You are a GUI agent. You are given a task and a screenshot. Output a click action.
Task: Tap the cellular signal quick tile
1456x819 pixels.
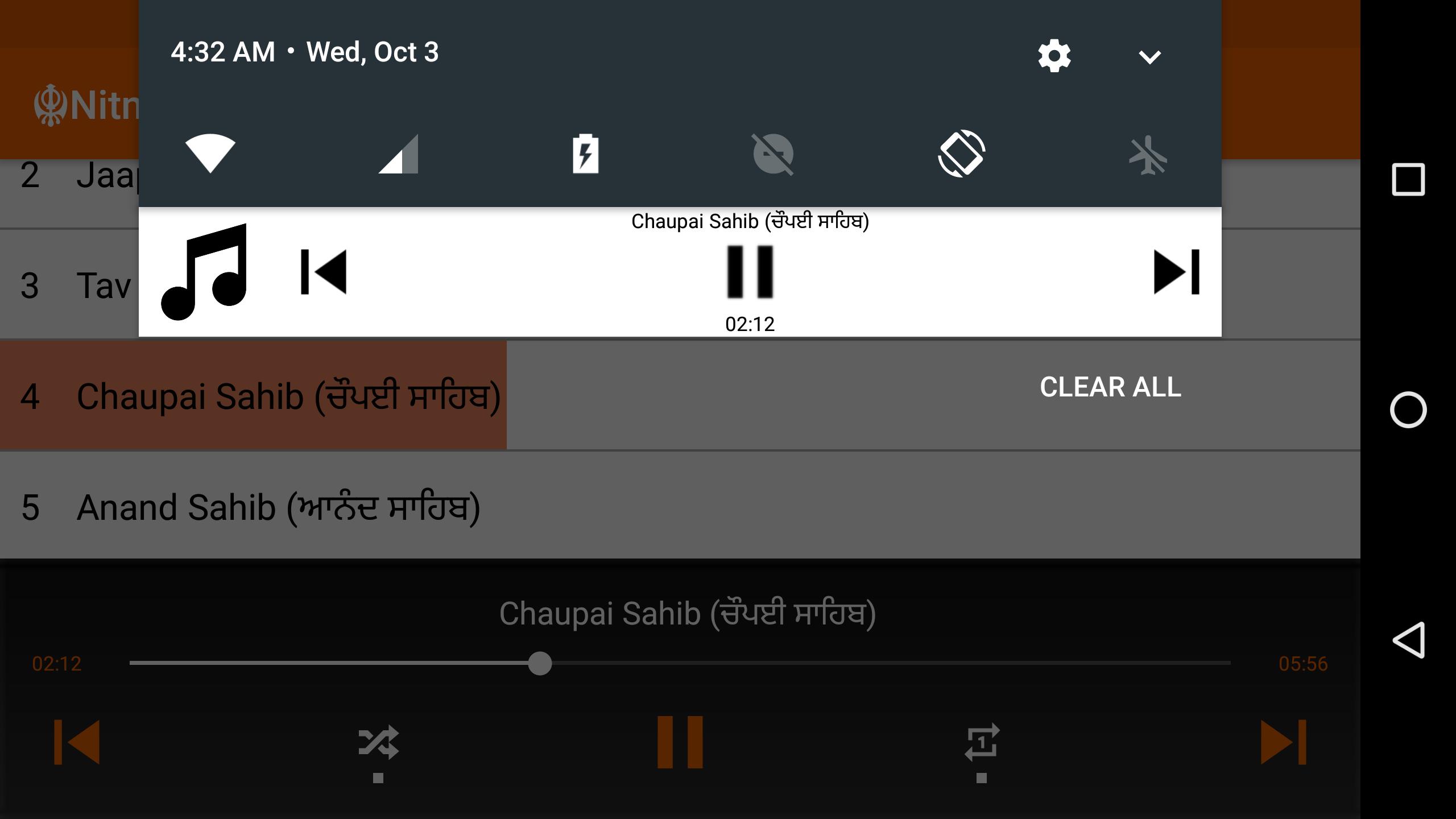click(x=398, y=154)
